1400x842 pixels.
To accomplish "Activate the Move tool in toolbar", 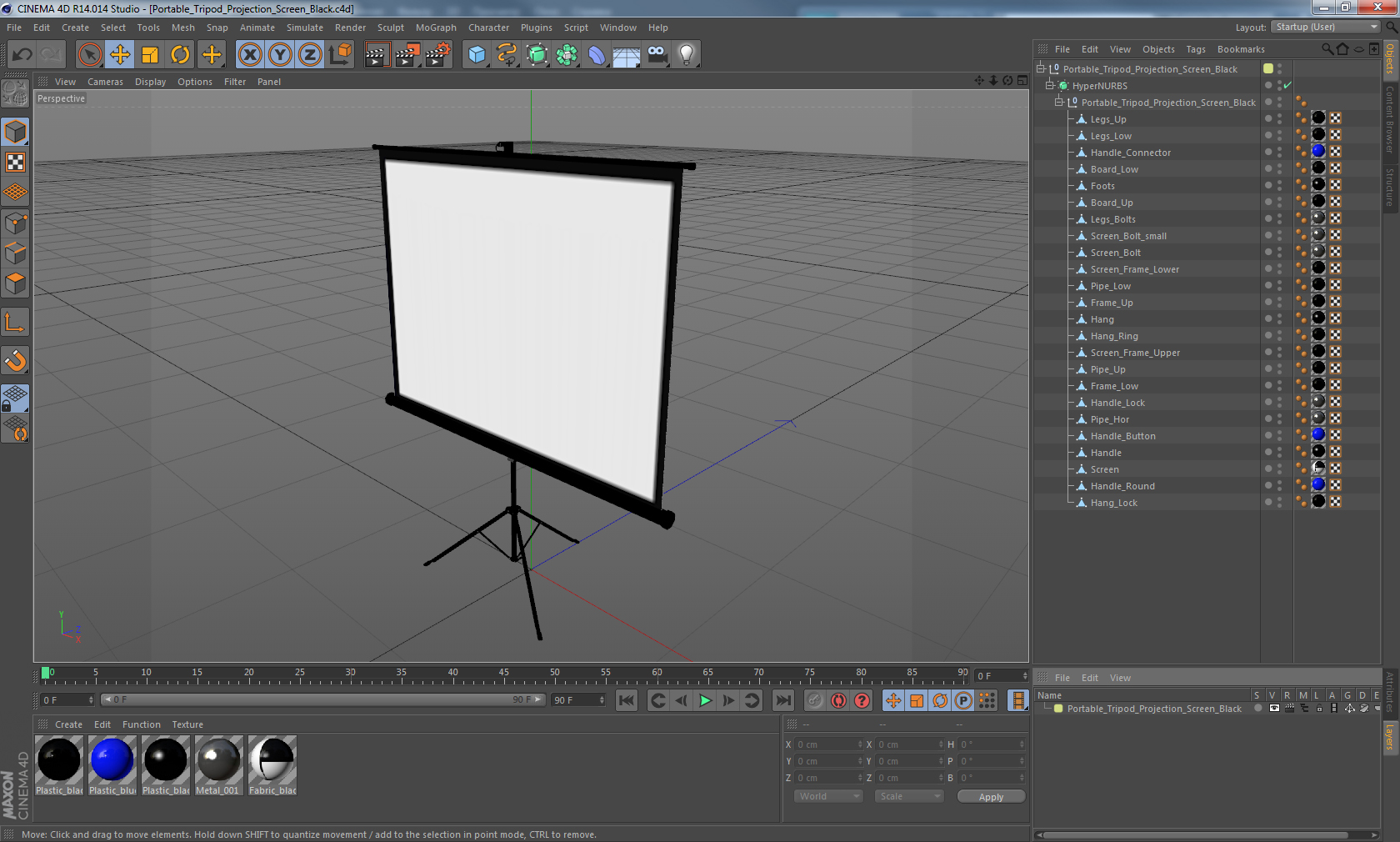I will tap(120, 55).
